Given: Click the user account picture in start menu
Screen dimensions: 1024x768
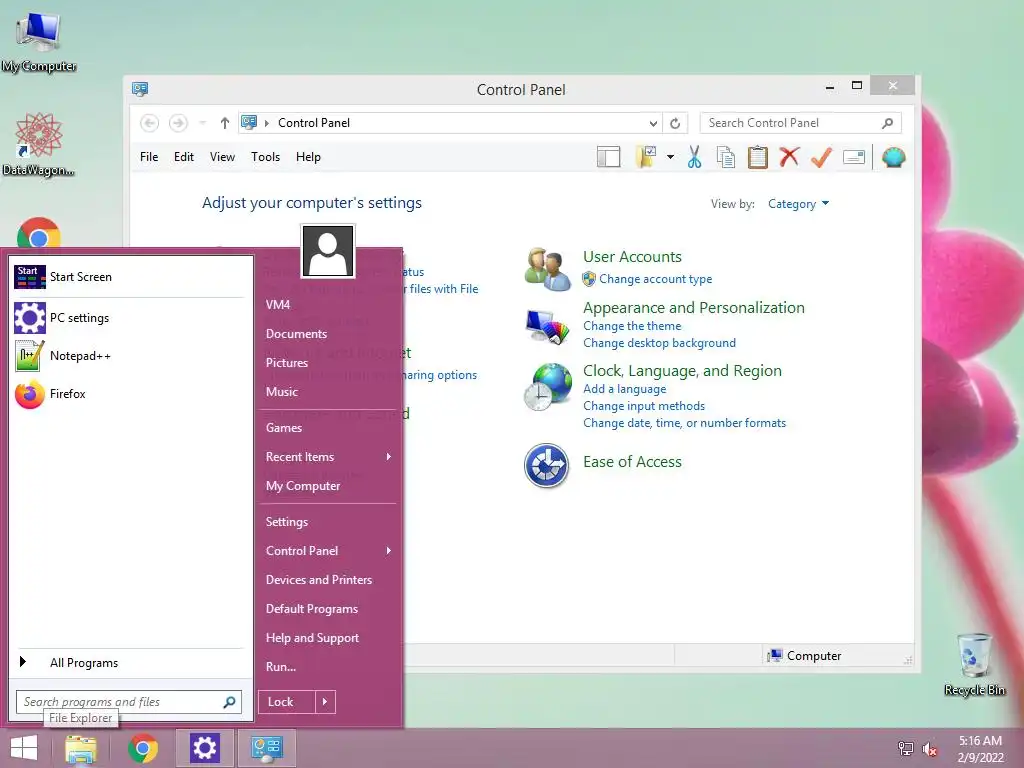Looking at the screenshot, I should point(328,251).
